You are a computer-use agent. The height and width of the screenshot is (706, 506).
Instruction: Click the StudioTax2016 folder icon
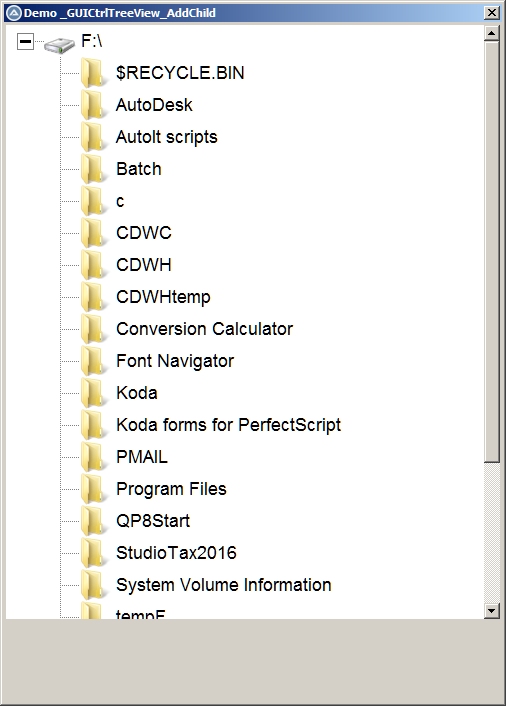[x=94, y=553]
